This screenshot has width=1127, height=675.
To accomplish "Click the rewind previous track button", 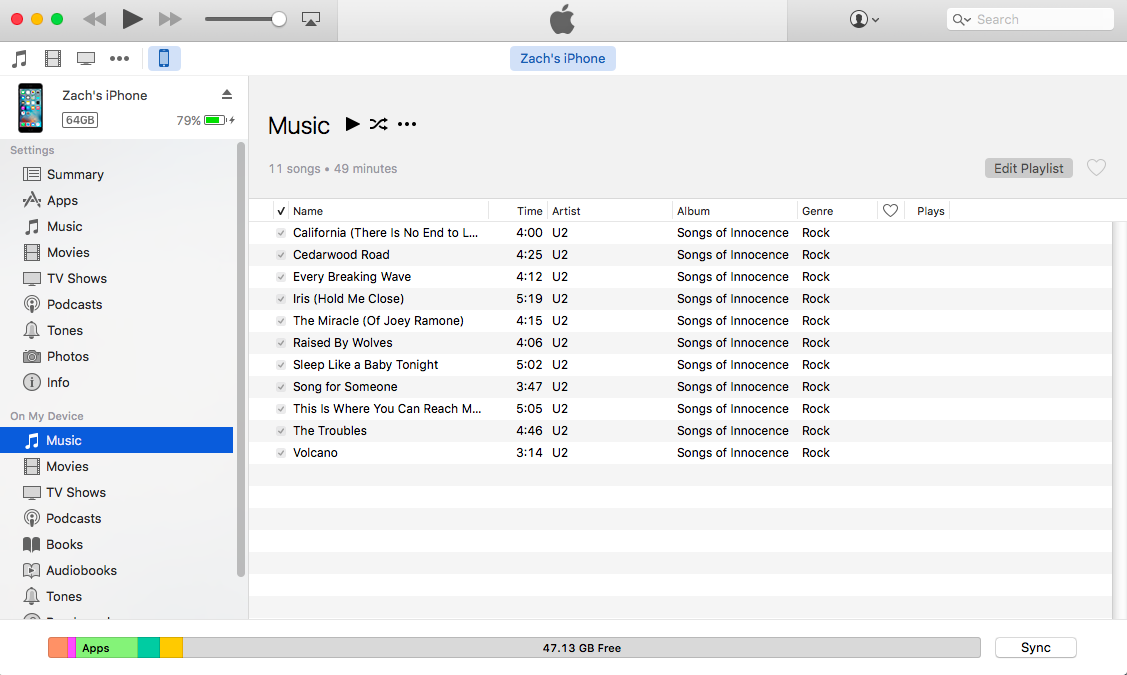I will pyautogui.click(x=94, y=19).
